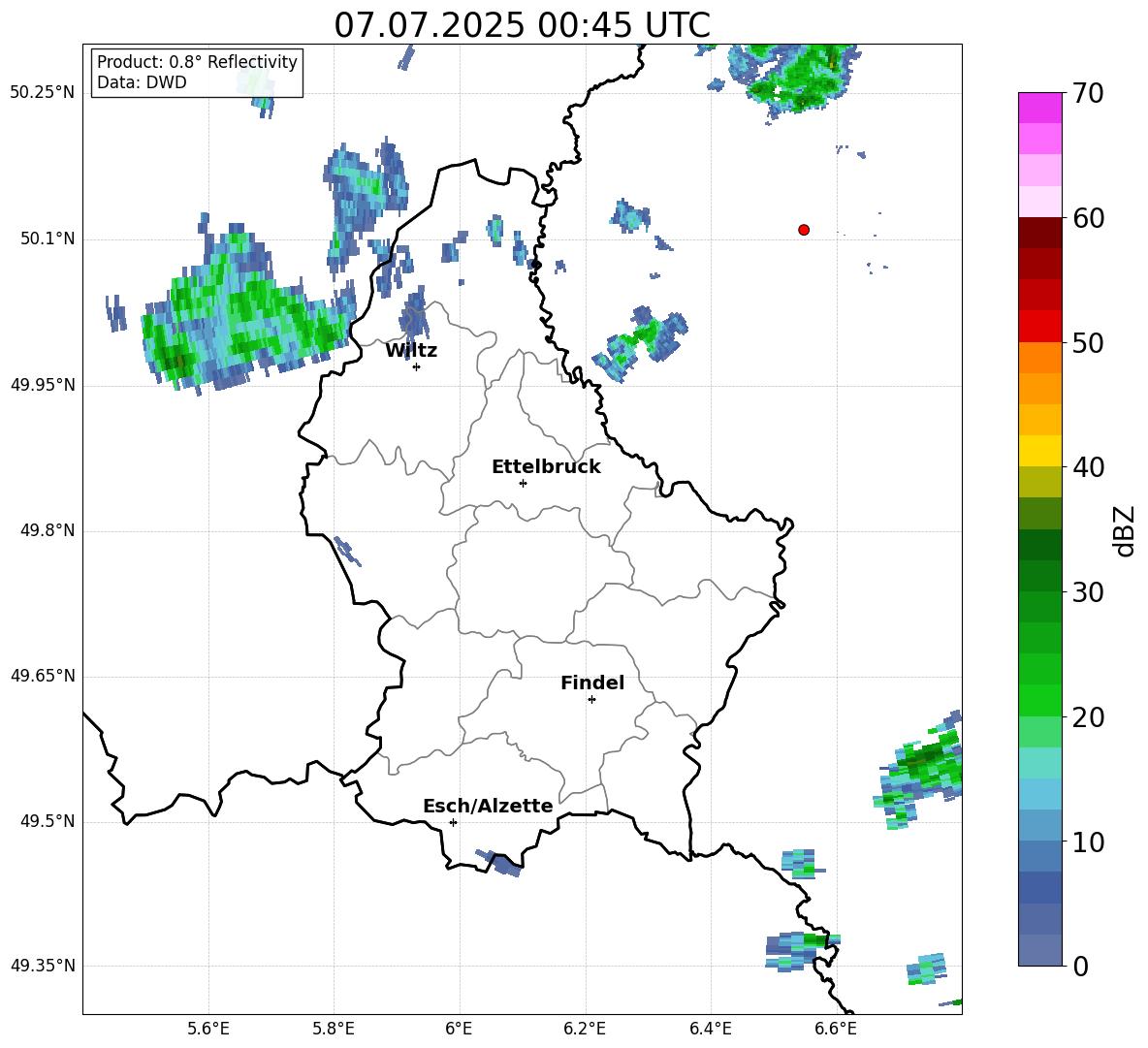Click the 5.6°E longitude label
This screenshot has width=1148, height=1048.
[208, 1029]
